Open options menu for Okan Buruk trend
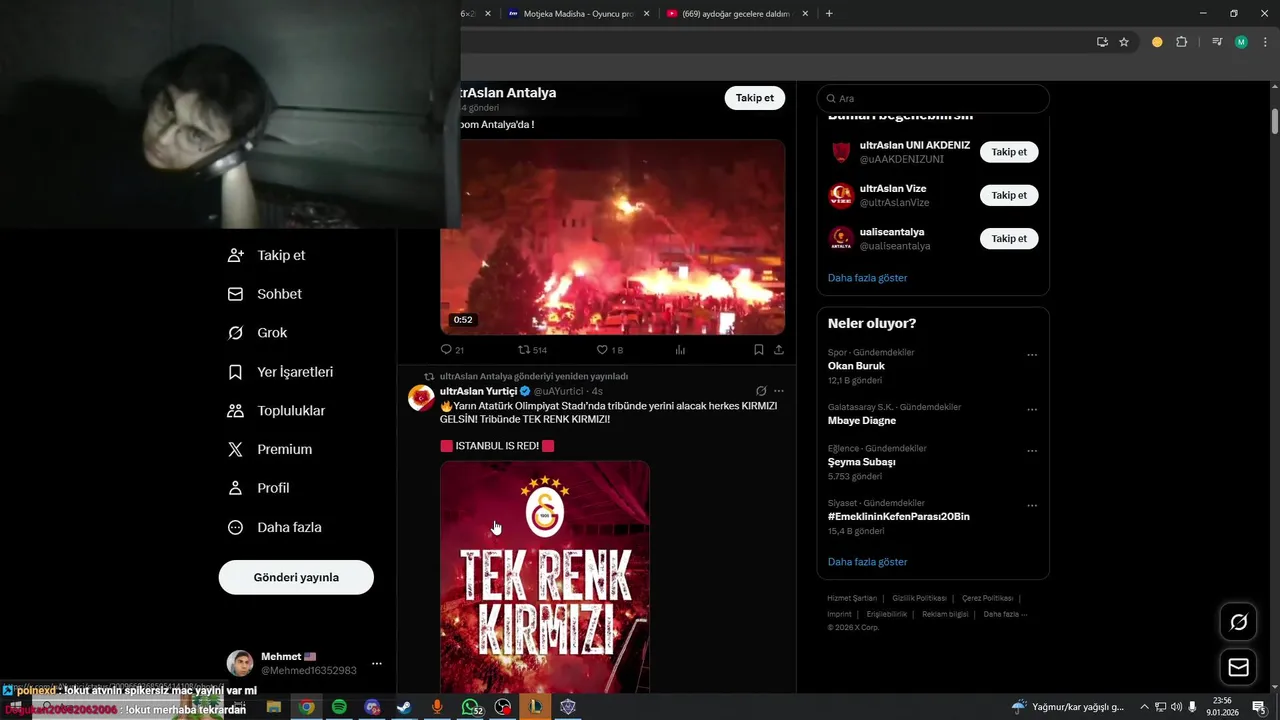The image size is (1280, 720). [1032, 355]
